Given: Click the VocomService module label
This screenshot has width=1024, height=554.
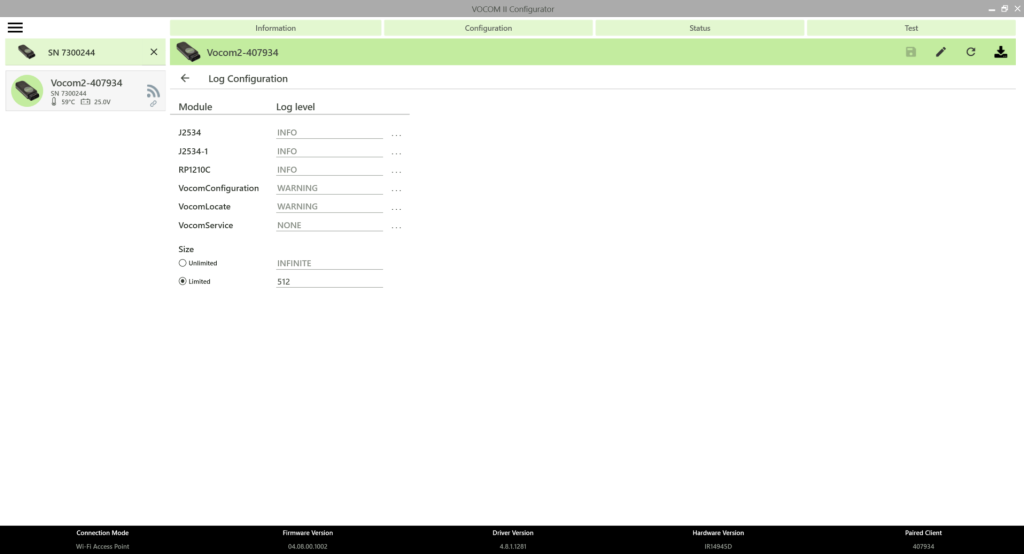Looking at the screenshot, I should pos(206,225).
